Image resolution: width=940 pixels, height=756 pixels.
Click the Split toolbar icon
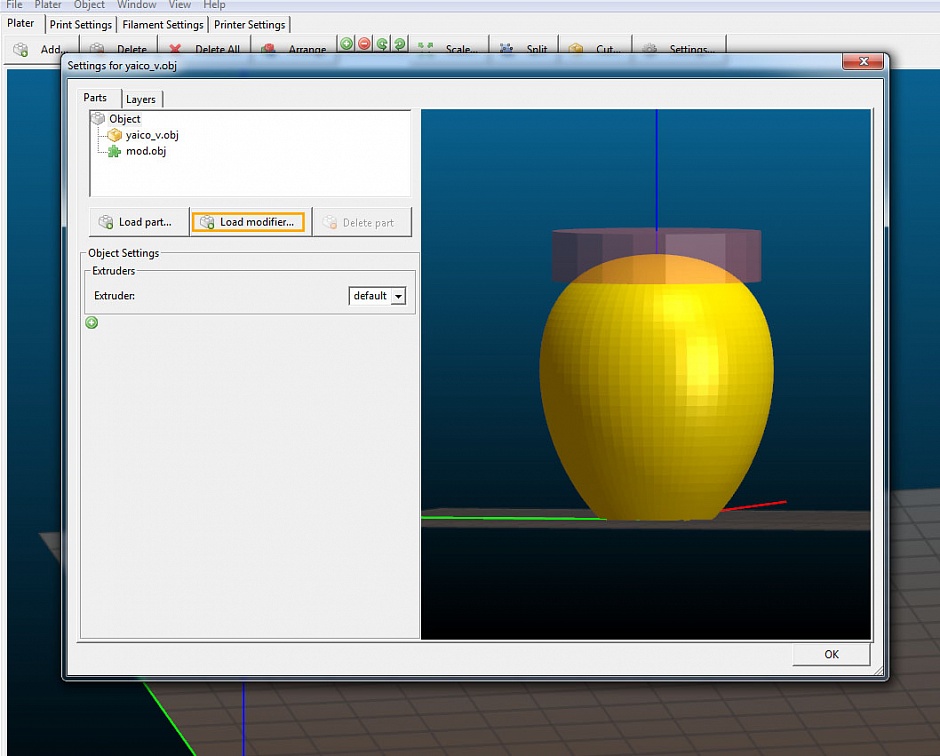click(523, 48)
